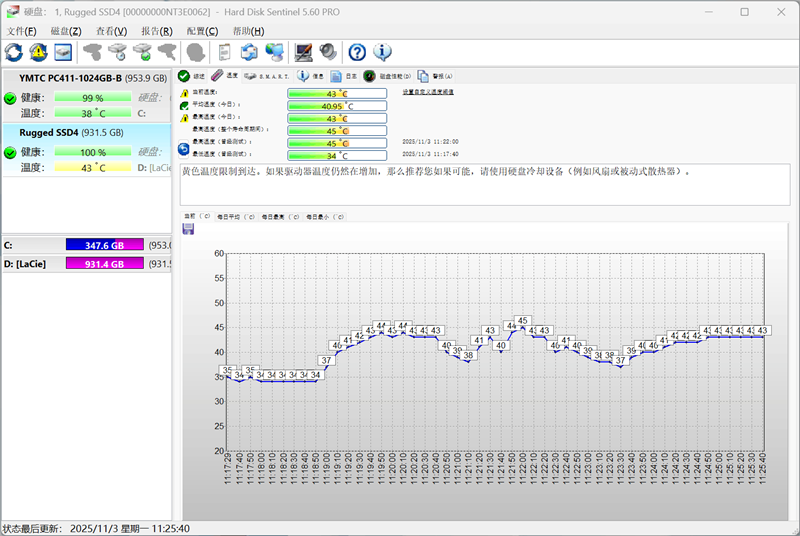The height and width of the screenshot is (536, 800).
Task: Click the D: [LaCie] magenta space bar
Action: (105, 264)
